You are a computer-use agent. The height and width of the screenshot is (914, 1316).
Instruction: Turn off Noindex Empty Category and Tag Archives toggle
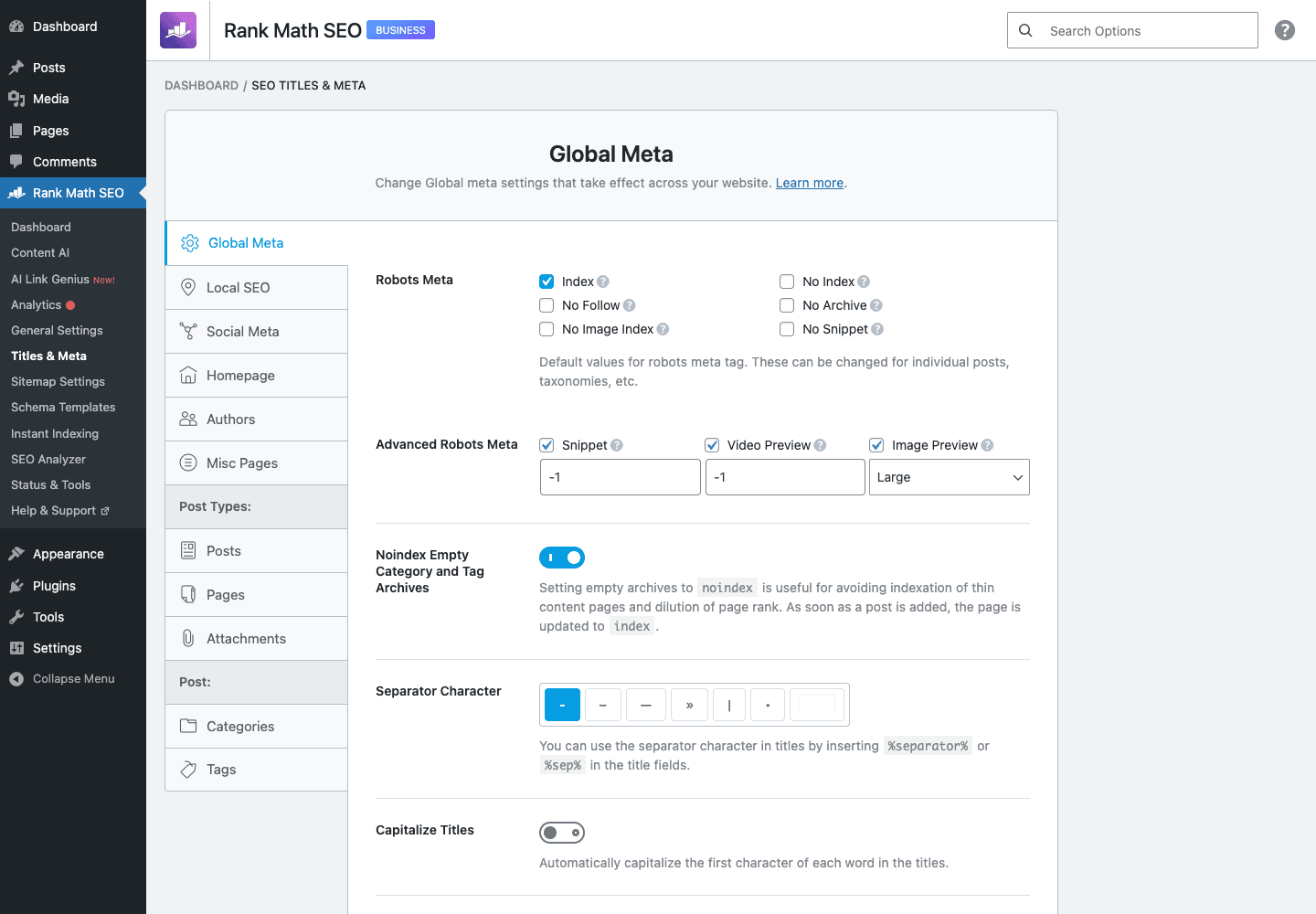coord(562,558)
